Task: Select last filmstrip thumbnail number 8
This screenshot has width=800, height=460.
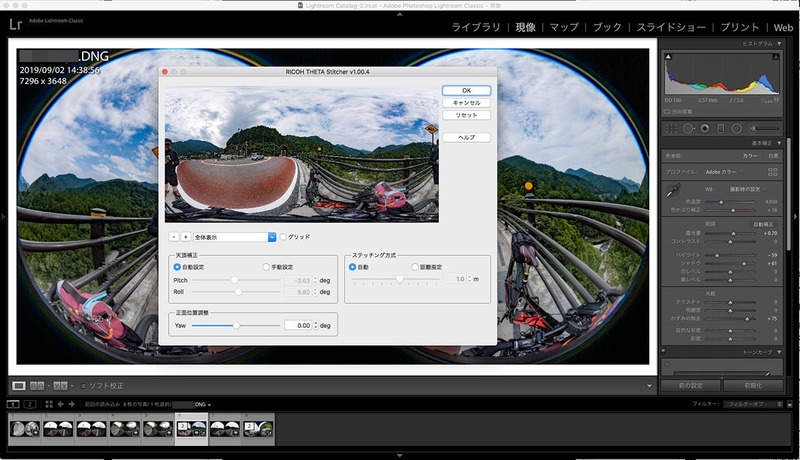Action: pos(258,429)
